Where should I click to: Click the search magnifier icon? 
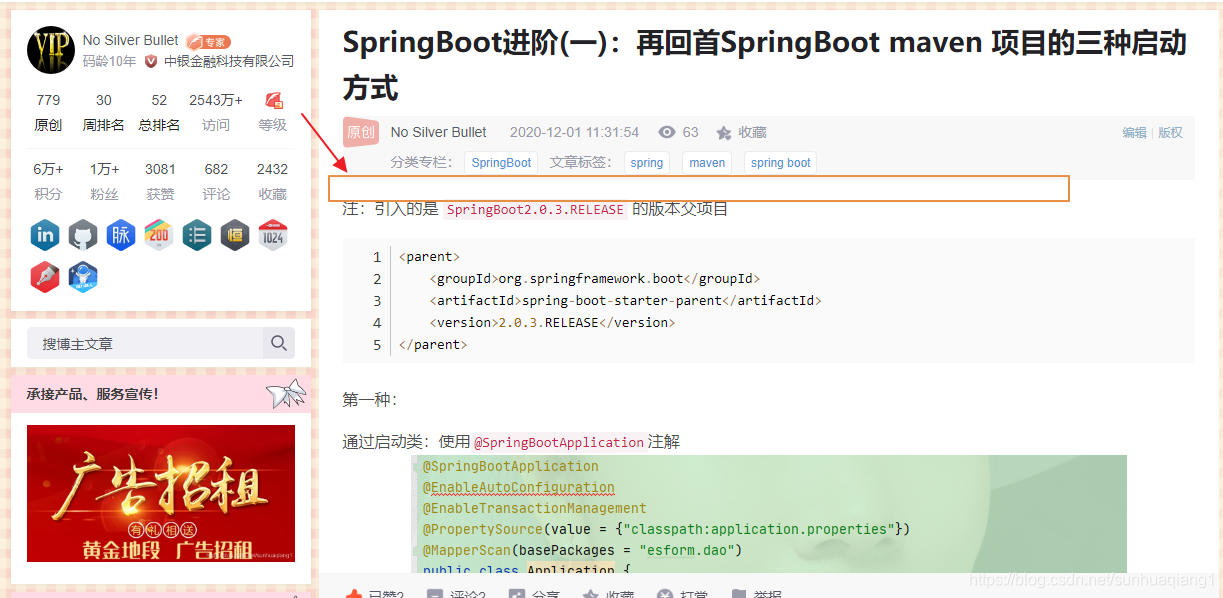click(x=279, y=343)
